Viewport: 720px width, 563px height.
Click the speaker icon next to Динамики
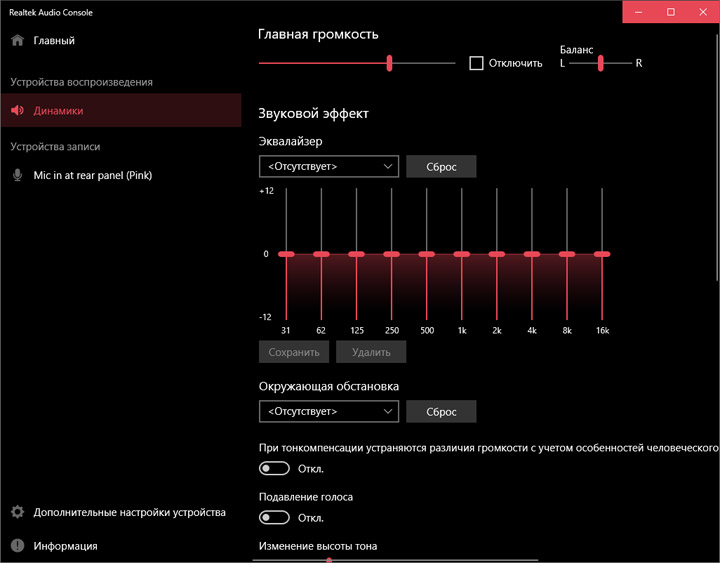click(x=17, y=110)
